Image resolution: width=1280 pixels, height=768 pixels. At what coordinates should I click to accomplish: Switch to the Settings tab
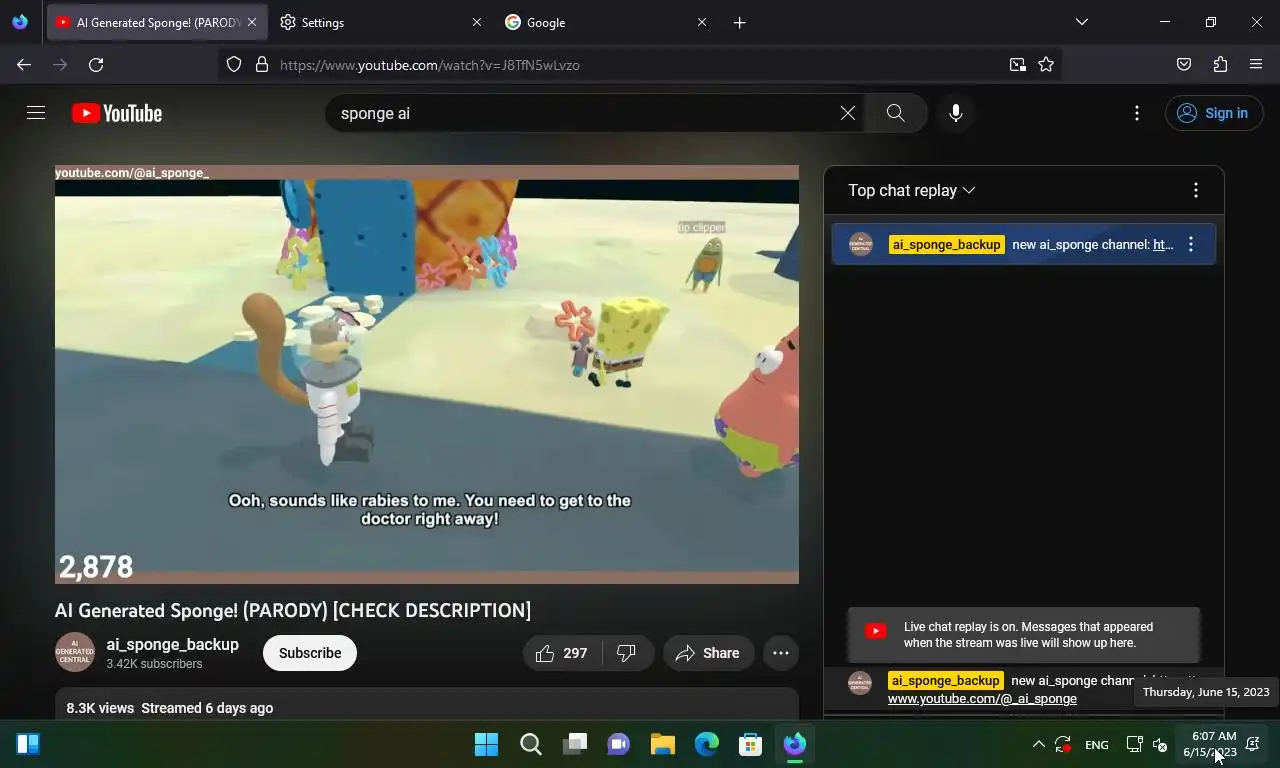[x=380, y=22]
